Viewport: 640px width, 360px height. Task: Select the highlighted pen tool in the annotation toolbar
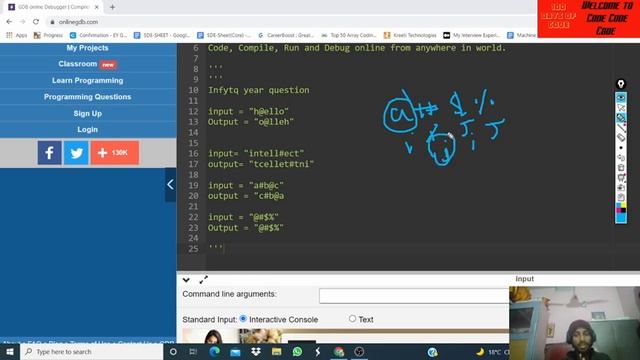(621, 118)
